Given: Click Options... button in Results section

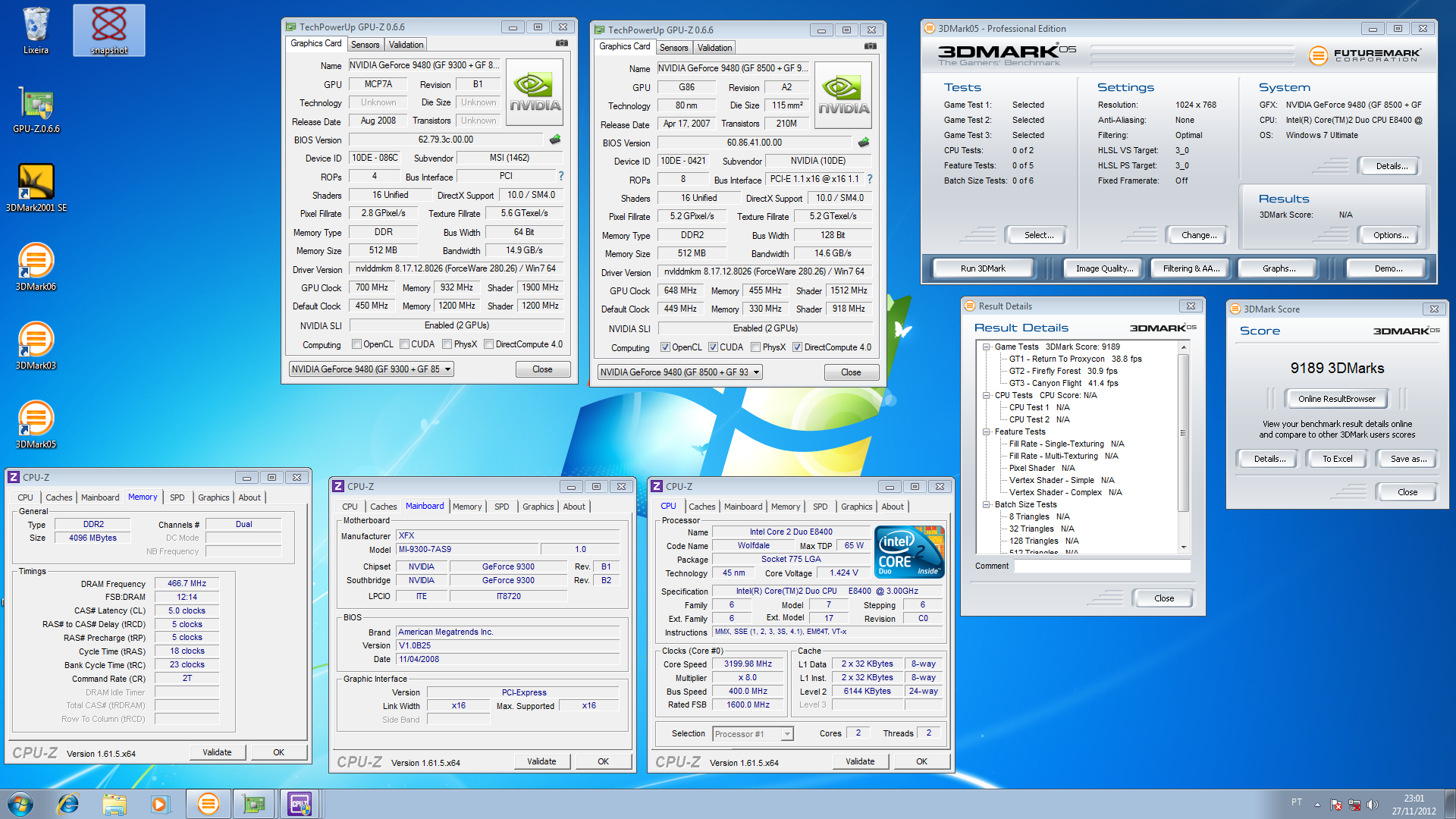Looking at the screenshot, I should coord(1391,235).
